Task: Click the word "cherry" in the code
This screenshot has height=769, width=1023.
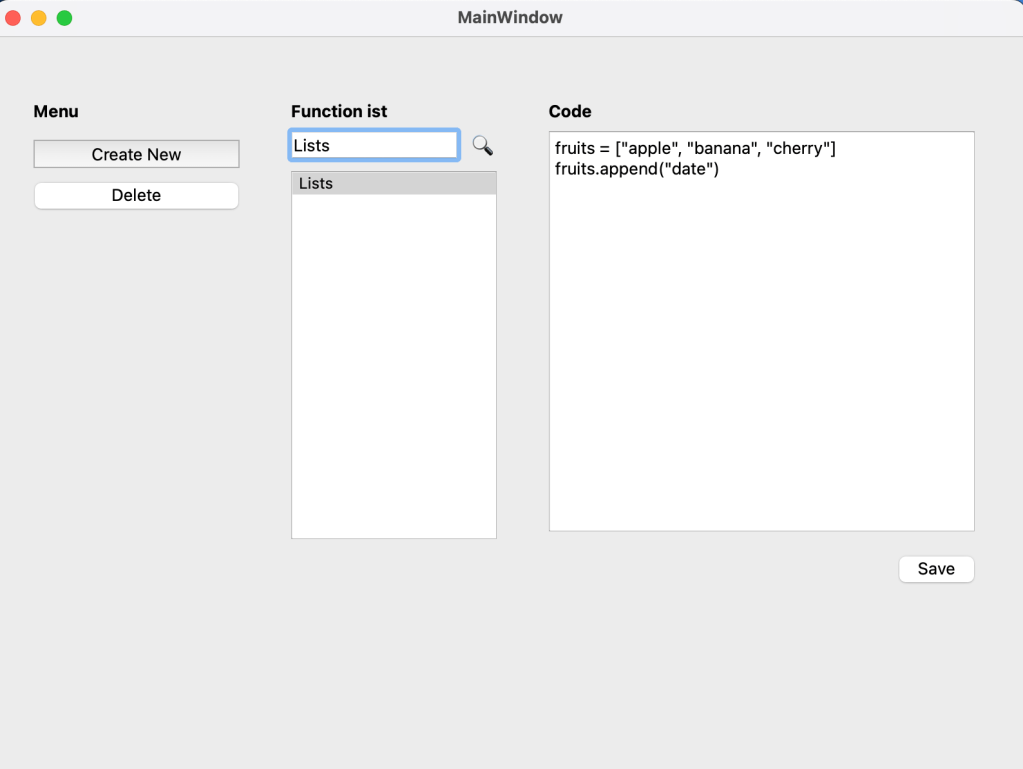Action: [797, 149]
